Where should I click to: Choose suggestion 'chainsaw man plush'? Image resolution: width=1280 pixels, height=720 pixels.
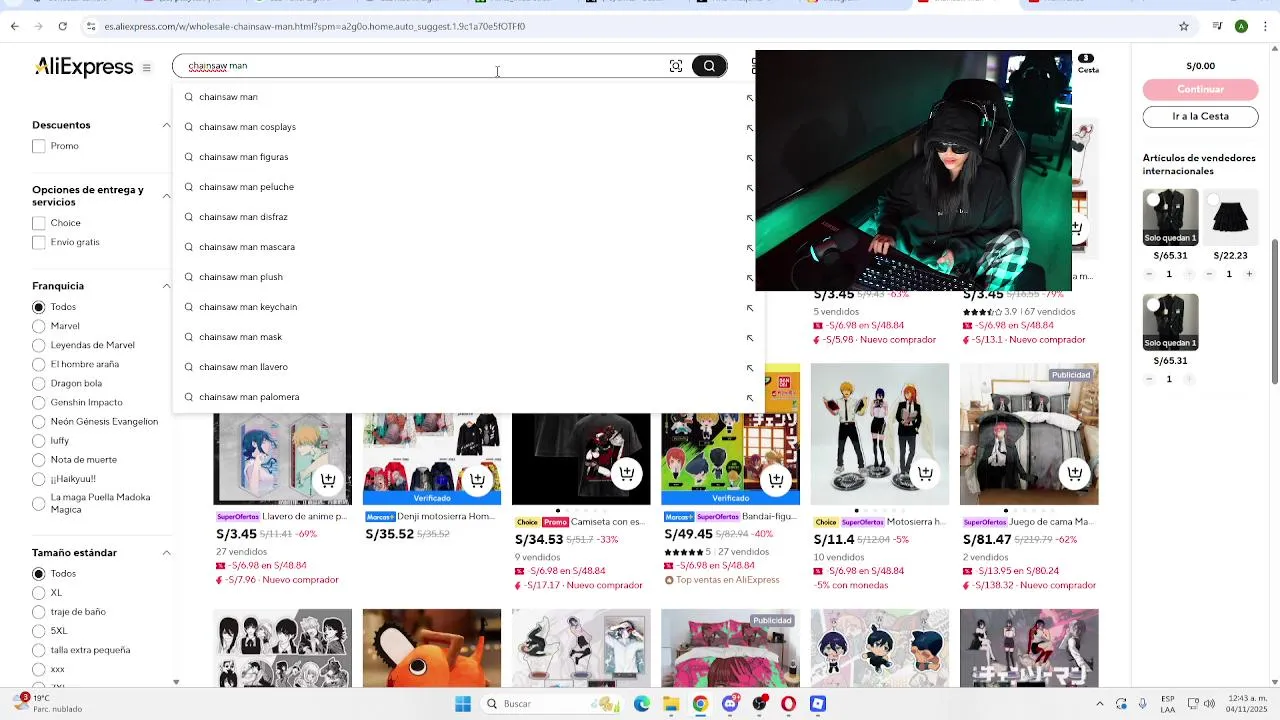point(241,277)
